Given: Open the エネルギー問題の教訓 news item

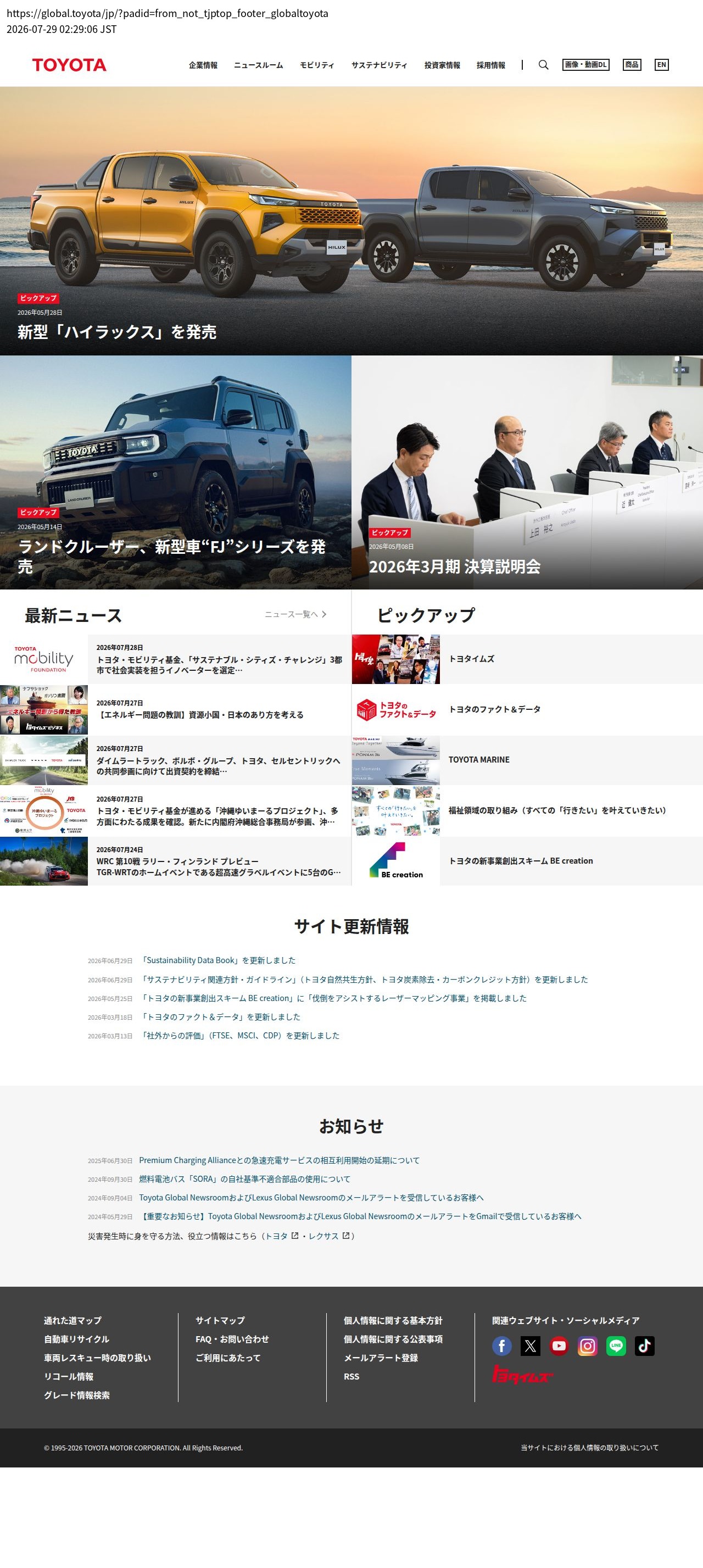Looking at the screenshot, I should (175, 710).
